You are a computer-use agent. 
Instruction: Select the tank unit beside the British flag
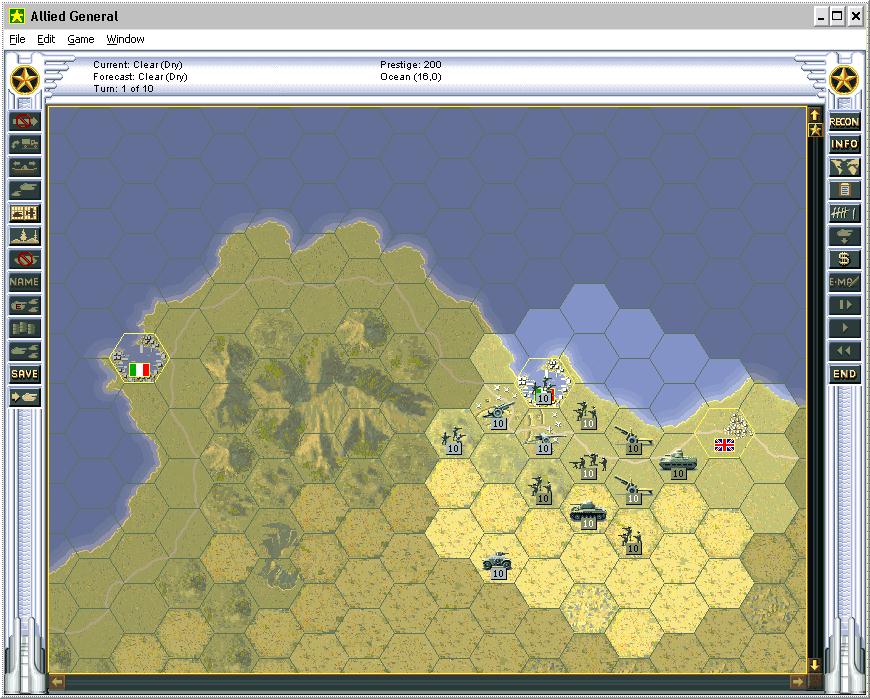pos(677,462)
